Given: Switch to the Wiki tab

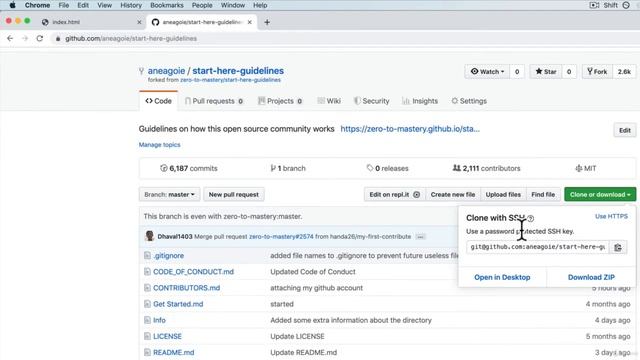Looking at the screenshot, I should point(329,101).
